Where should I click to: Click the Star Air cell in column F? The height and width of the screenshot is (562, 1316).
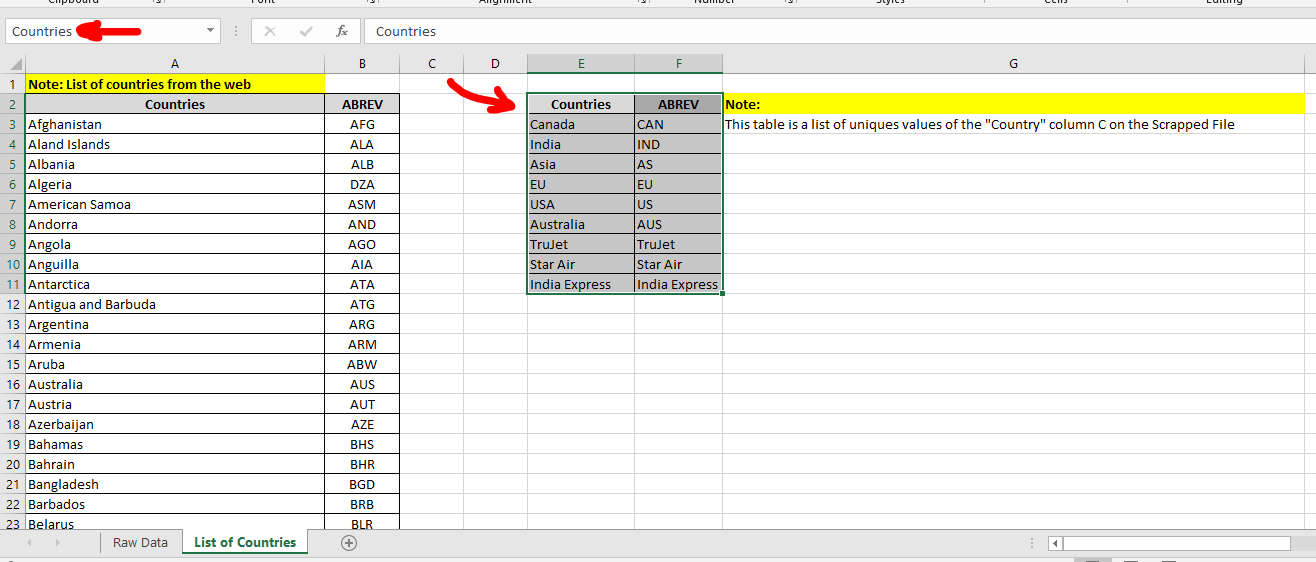tap(678, 264)
